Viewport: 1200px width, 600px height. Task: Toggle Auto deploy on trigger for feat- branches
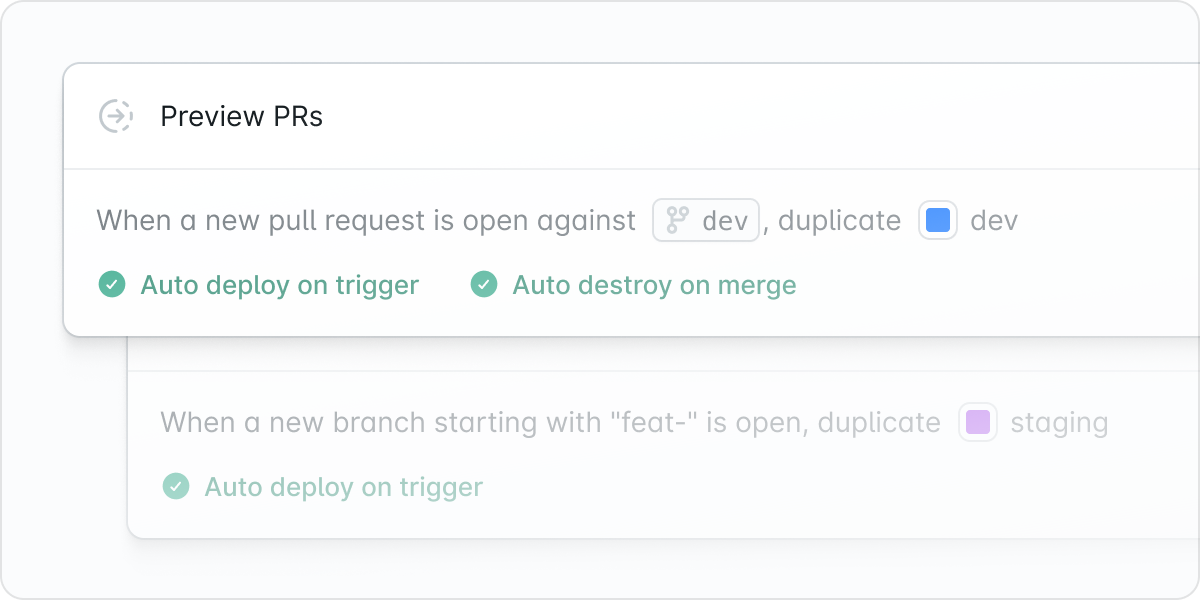click(343, 487)
